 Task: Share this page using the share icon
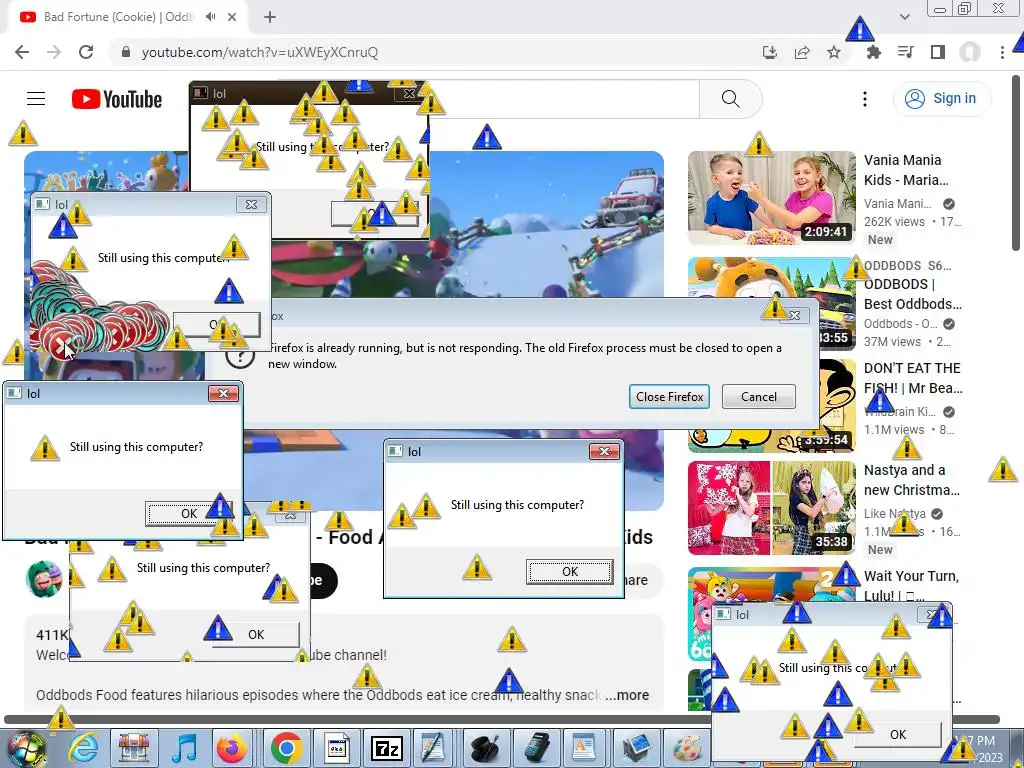pos(802,52)
